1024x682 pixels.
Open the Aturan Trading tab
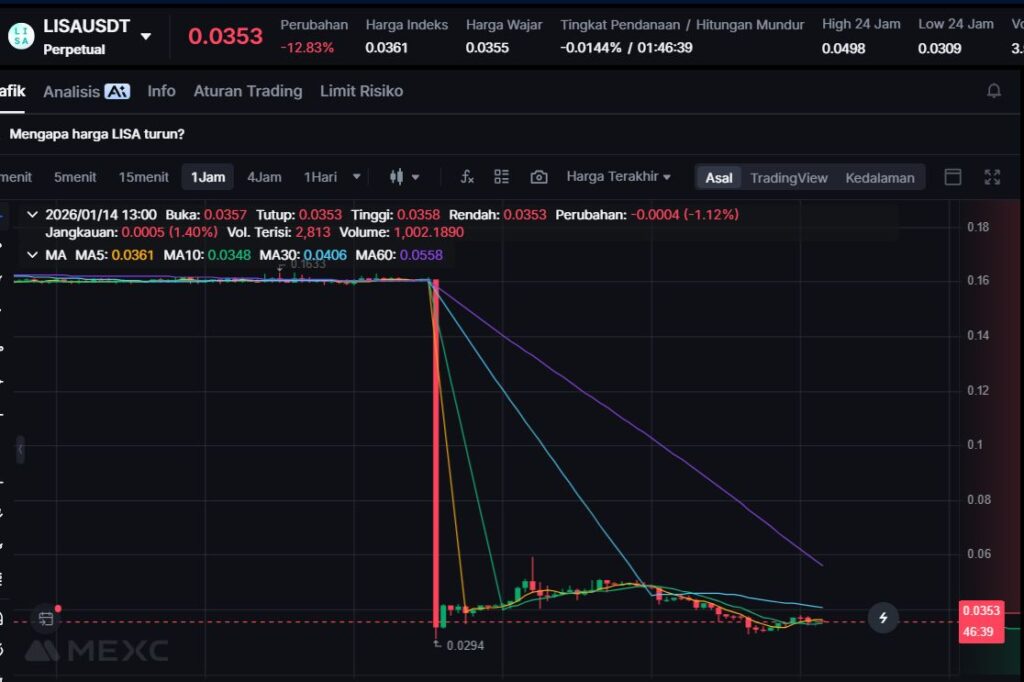[248, 91]
